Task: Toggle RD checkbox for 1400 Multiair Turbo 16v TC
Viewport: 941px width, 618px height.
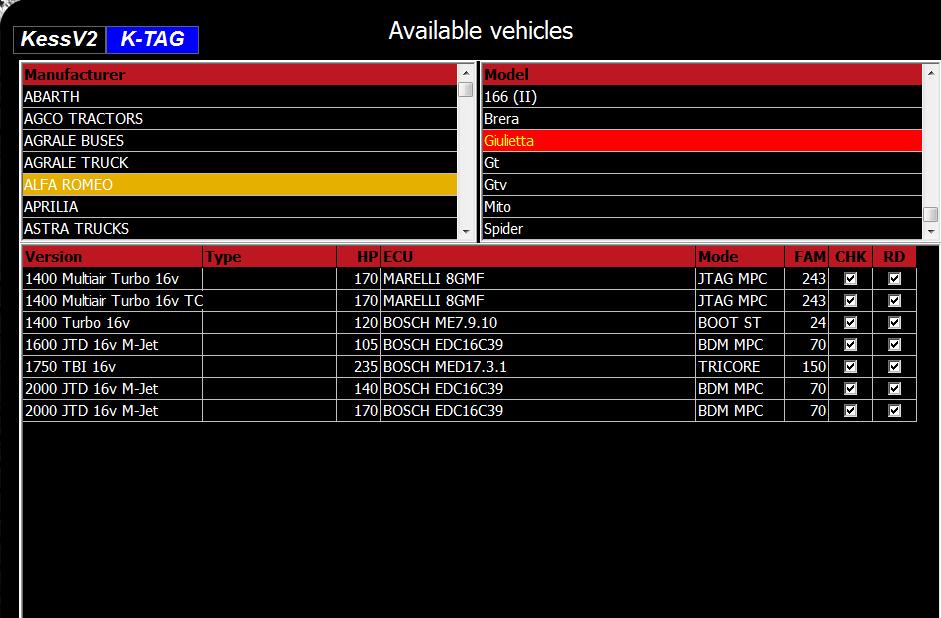Action: click(894, 301)
